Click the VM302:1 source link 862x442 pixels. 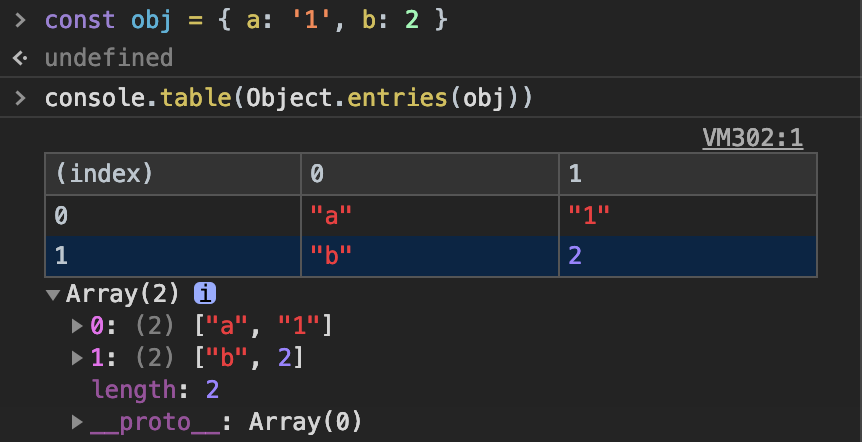pos(753,137)
